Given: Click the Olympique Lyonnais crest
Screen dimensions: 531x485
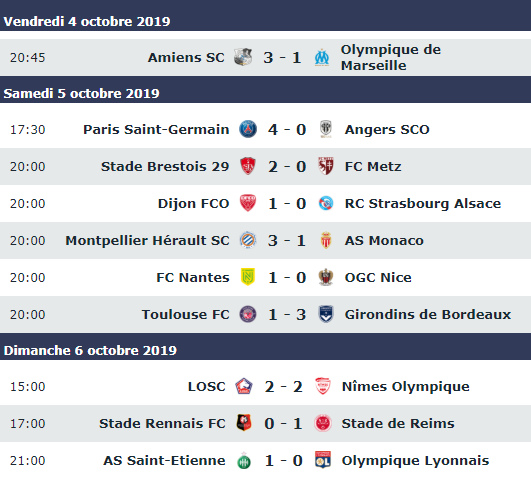Looking at the screenshot, I should [322, 460].
